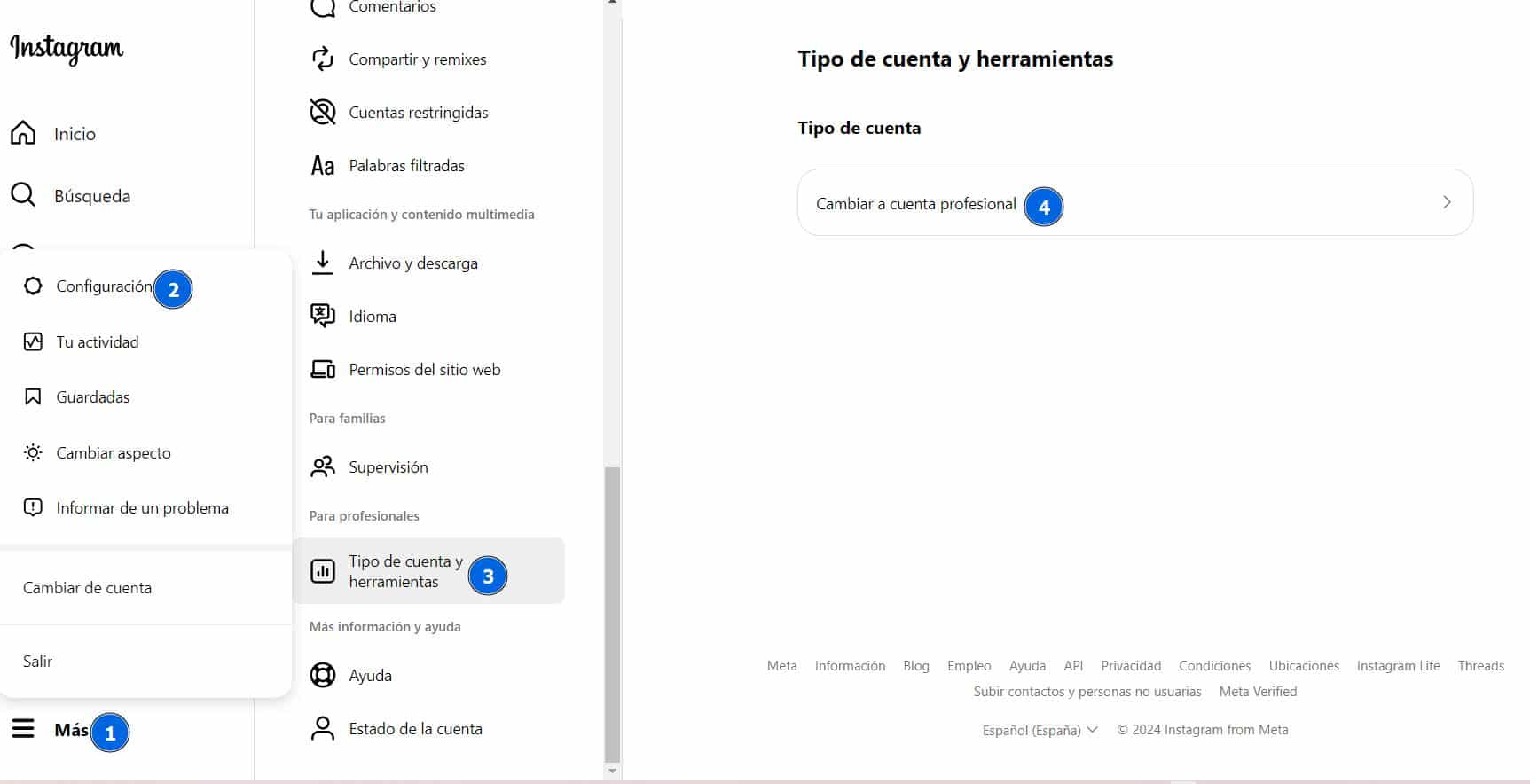The height and width of the screenshot is (784, 1530).
Task: Click the Tu actividad chart icon
Action: click(x=33, y=341)
